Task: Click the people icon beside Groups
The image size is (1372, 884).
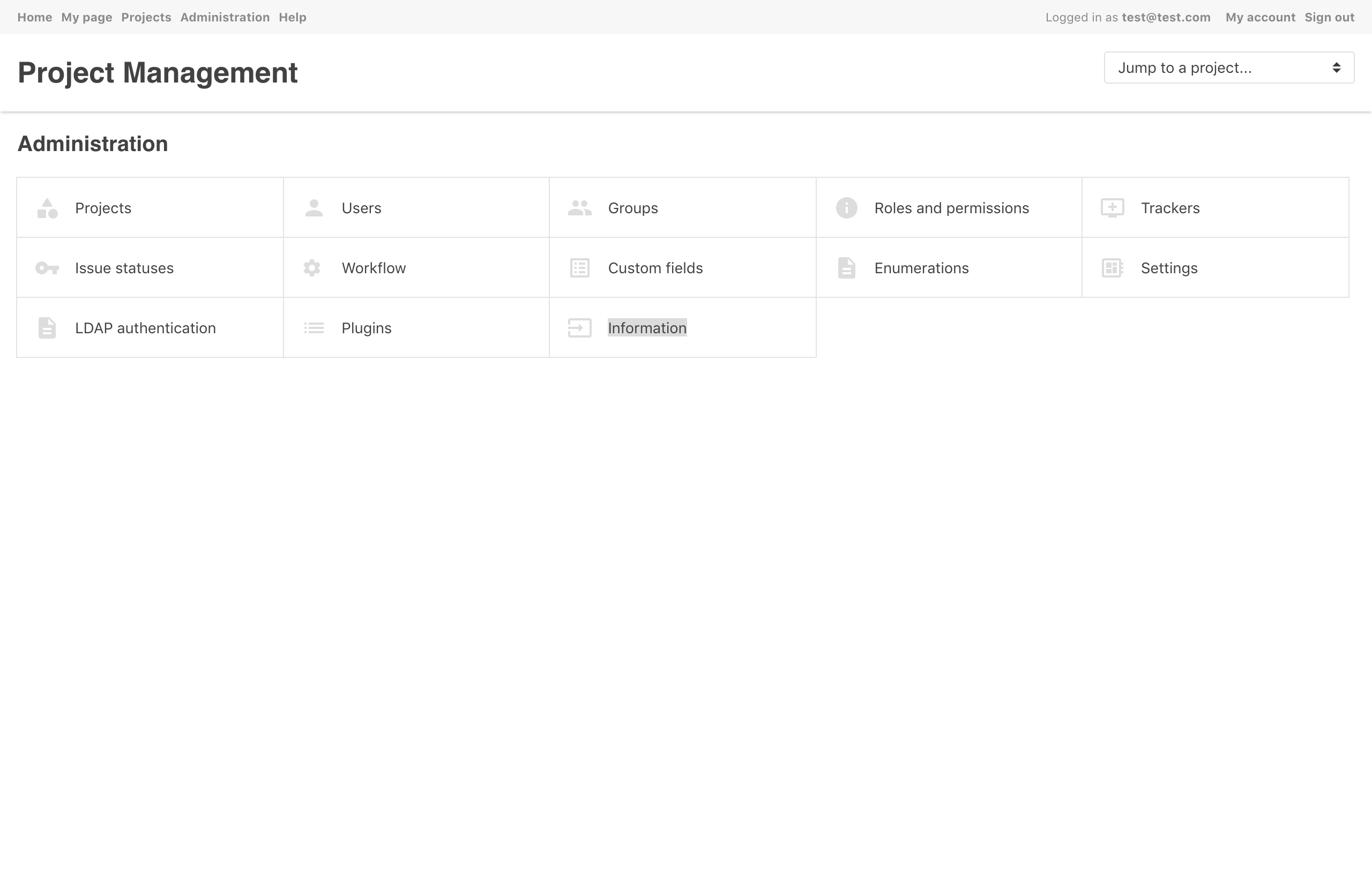Action: coord(579,208)
